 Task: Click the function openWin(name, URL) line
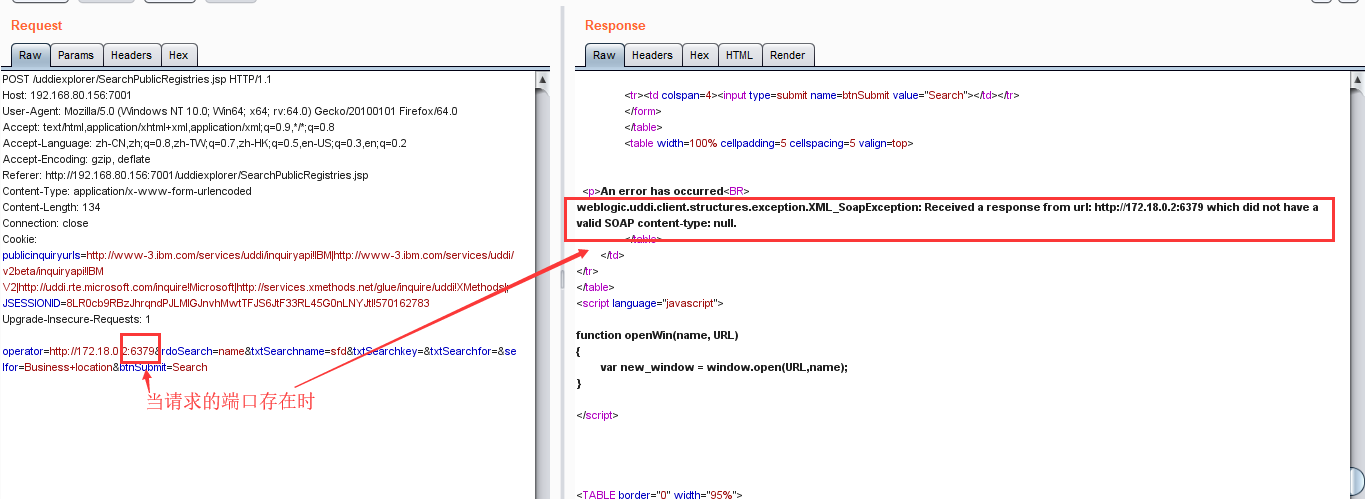pyautogui.click(x=657, y=335)
